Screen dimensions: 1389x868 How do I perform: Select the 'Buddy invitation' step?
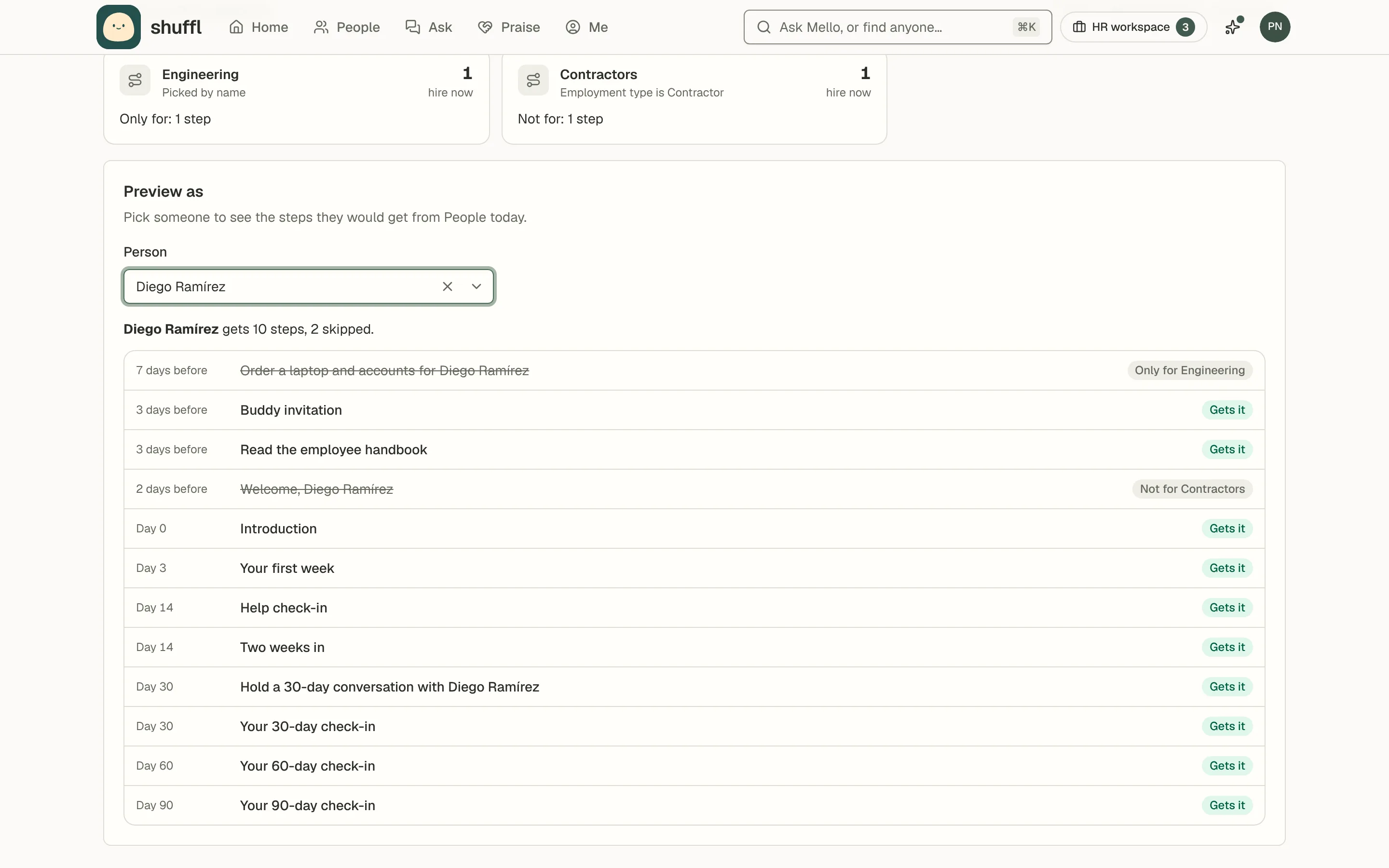[x=694, y=410]
